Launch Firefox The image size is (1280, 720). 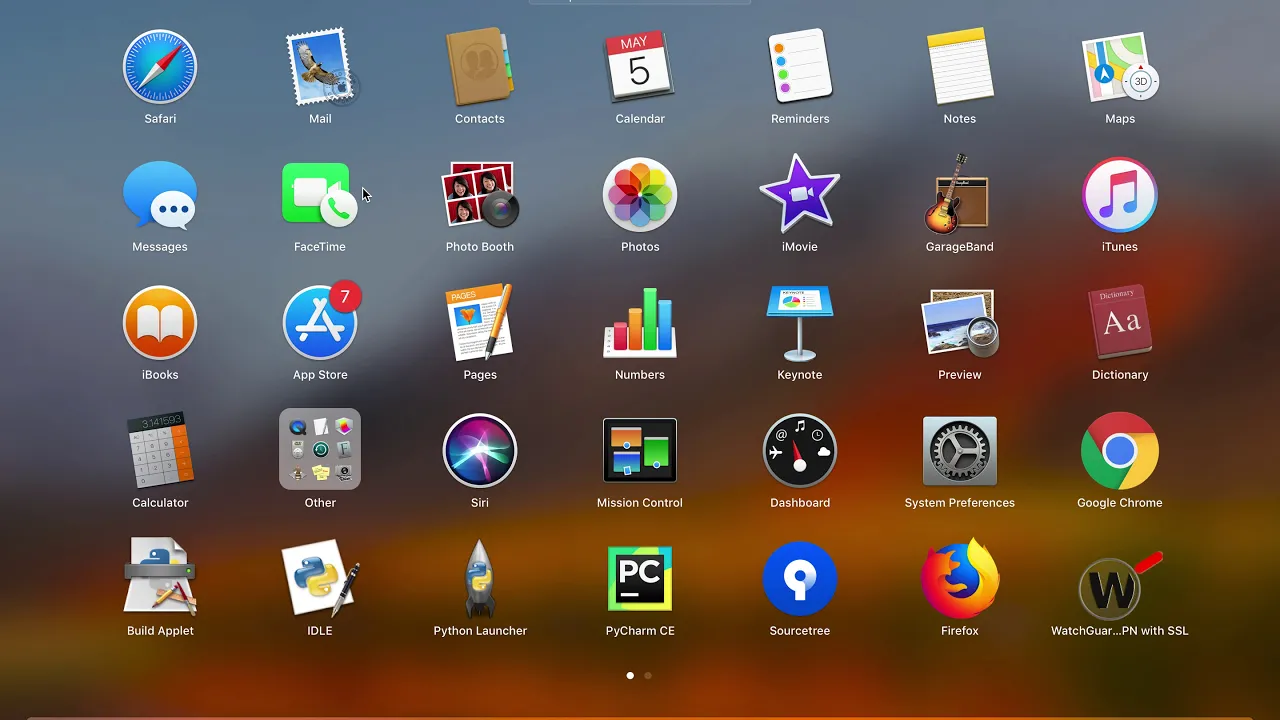click(960, 579)
